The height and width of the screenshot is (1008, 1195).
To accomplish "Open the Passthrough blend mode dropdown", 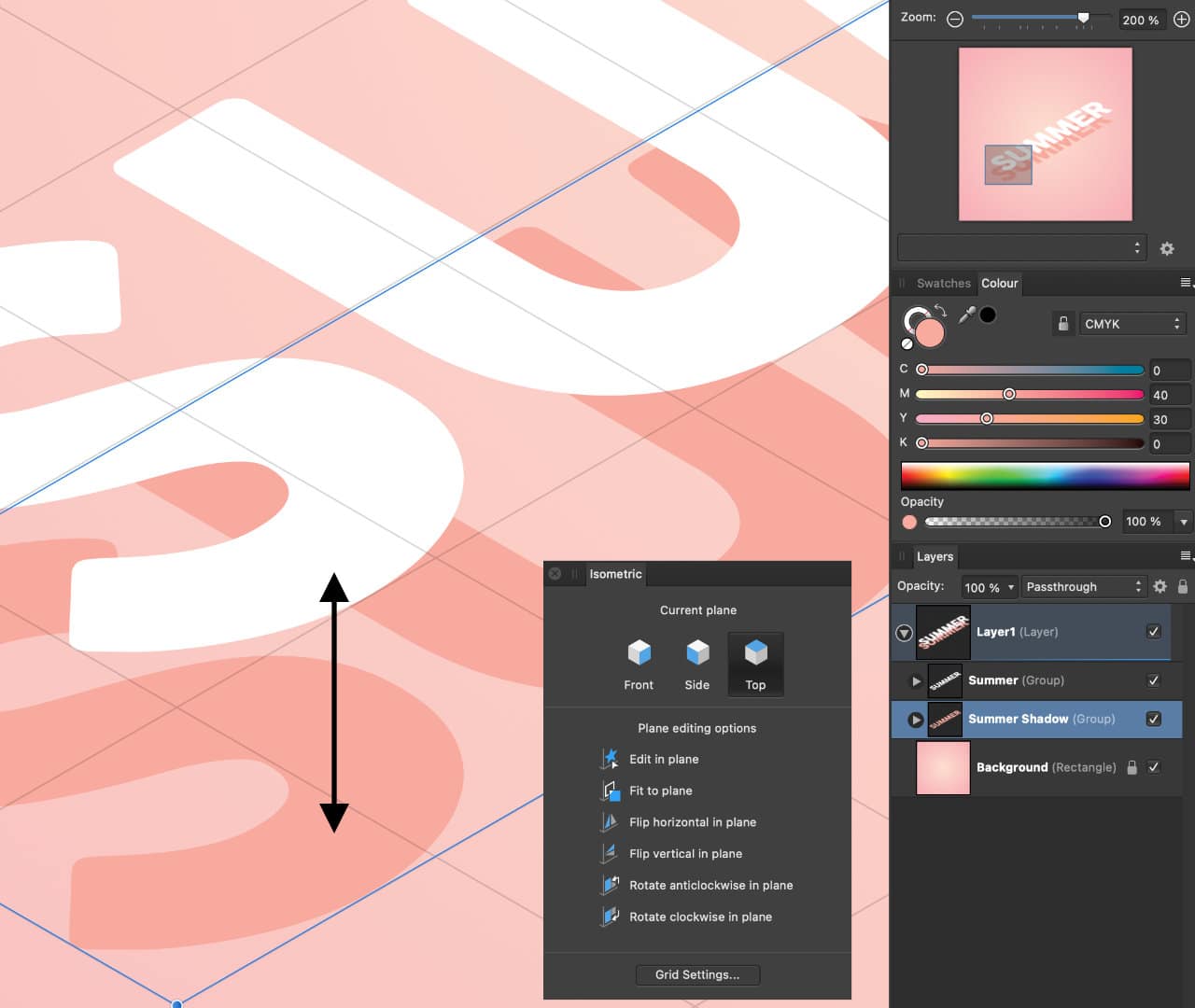I will pyautogui.click(x=1083, y=586).
